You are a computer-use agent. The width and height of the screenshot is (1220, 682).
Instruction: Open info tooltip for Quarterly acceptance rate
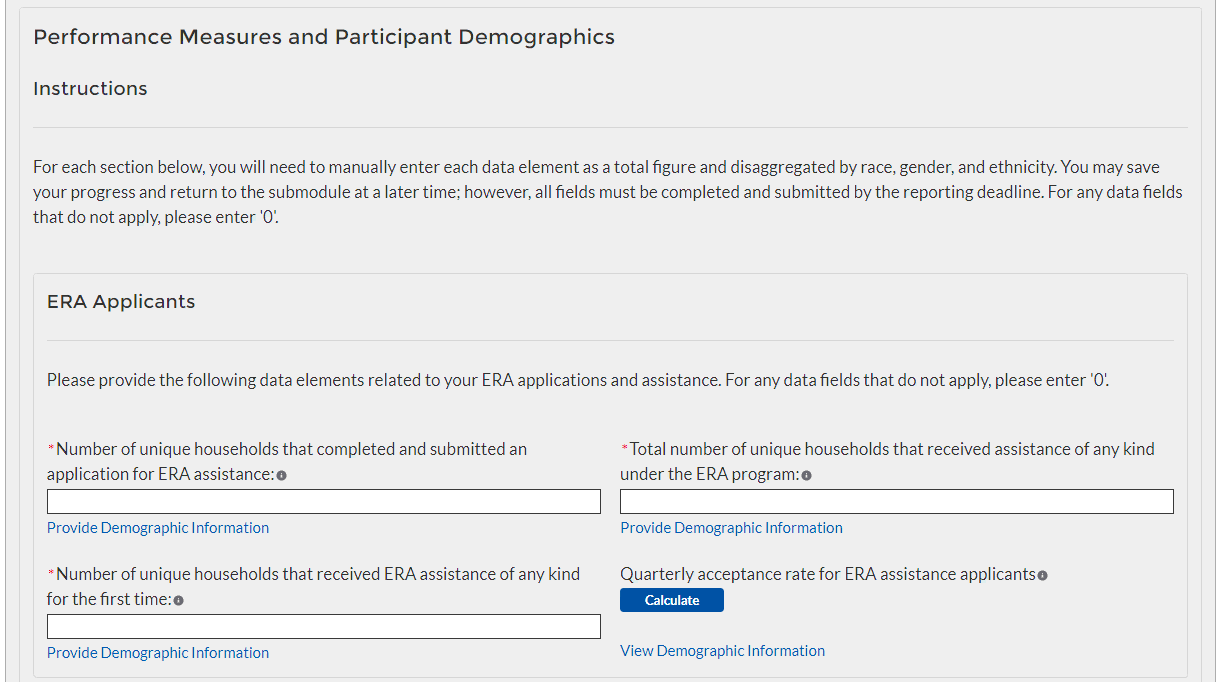tap(1042, 575)
